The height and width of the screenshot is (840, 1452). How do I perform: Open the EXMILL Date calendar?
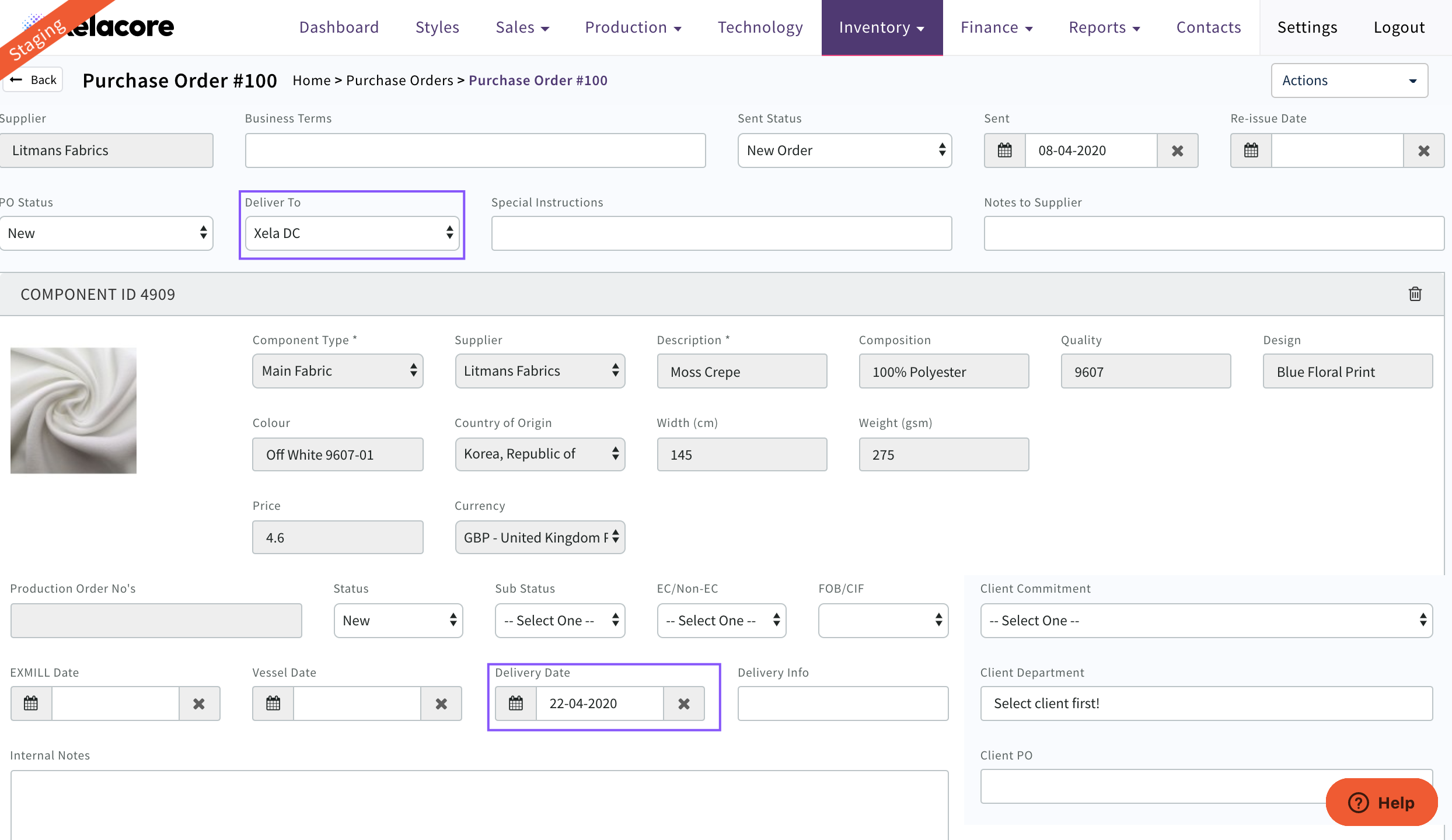(x=31, y=703)
